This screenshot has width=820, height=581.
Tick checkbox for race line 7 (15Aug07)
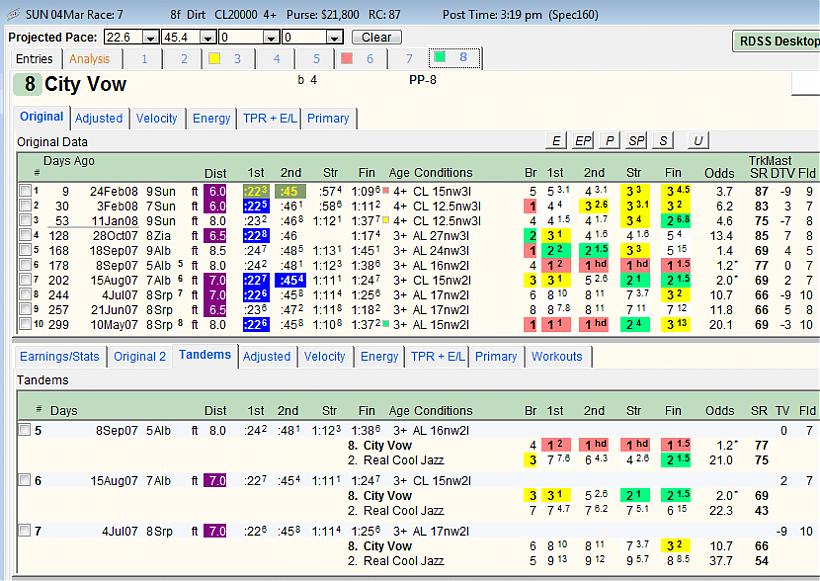25,280
